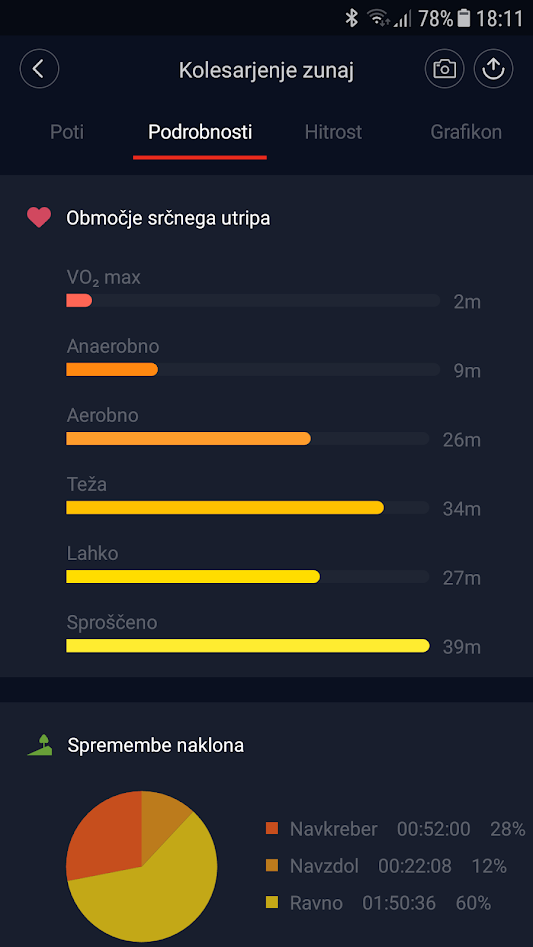The height and width of the screenshot is (947, 533).
Task: Open the camera screenshot icon
Action: pos(444,69)
